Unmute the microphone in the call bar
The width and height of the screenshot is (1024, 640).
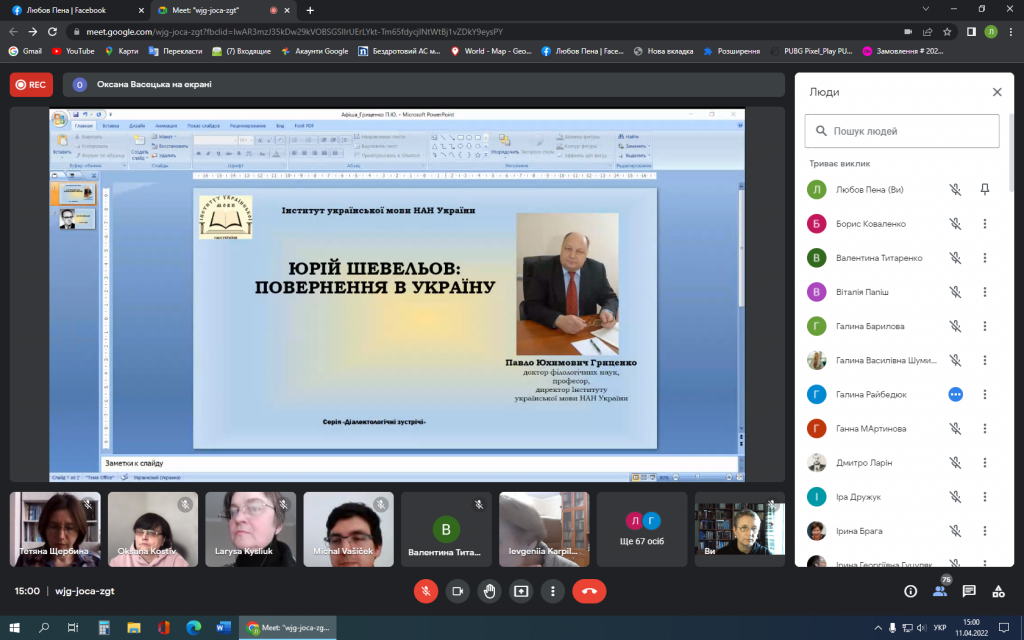point(426,591)
